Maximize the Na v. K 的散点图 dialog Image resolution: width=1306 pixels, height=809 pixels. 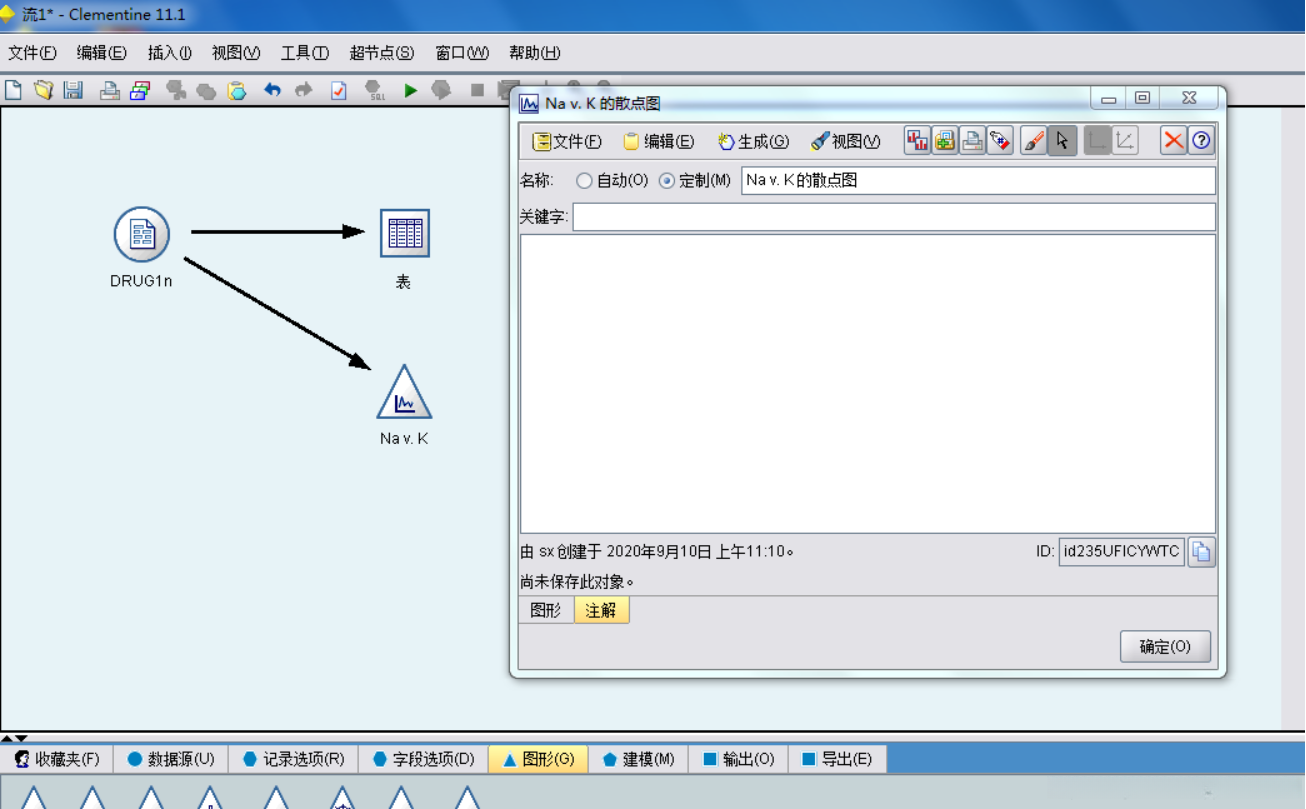click(x=1142, y=98)
